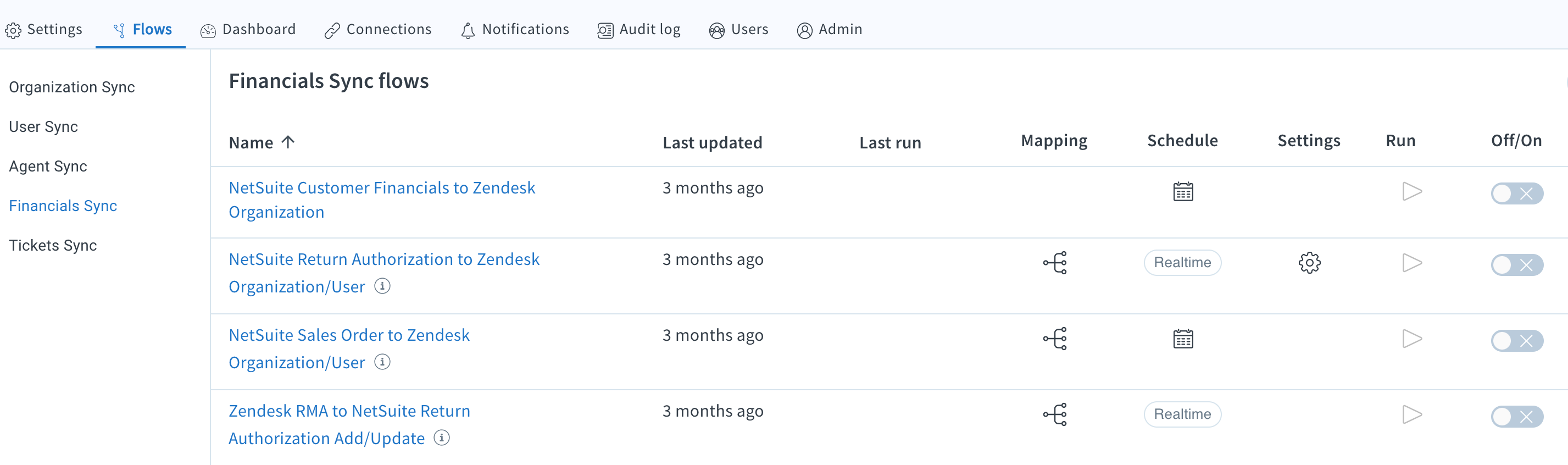Toggle on NetSuite Customer Financials flow

pyautogui.click(x=1517, y=193)
